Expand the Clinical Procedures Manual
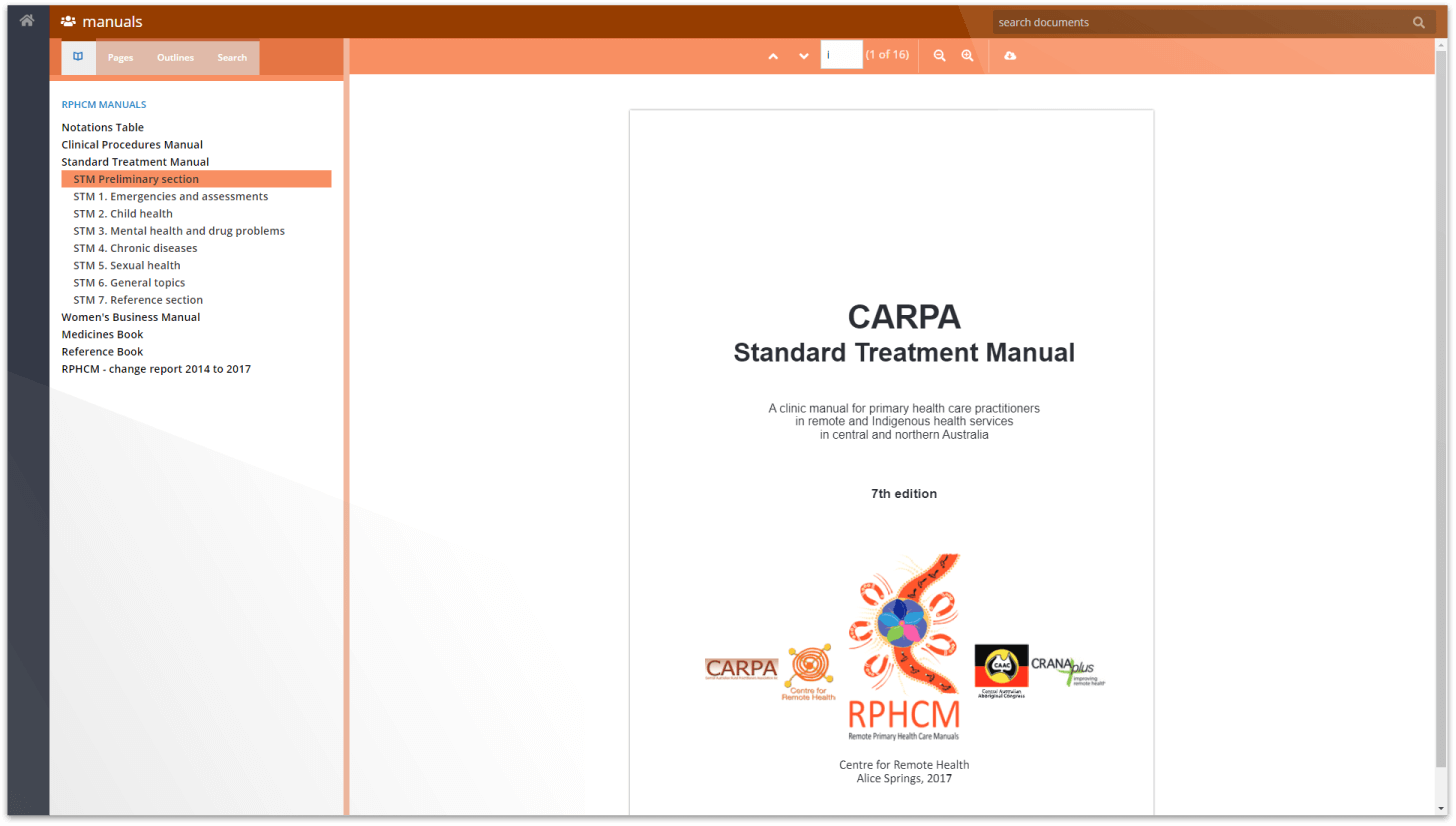1456x826 pixels. pyautogui.click(x=132, y=145)
